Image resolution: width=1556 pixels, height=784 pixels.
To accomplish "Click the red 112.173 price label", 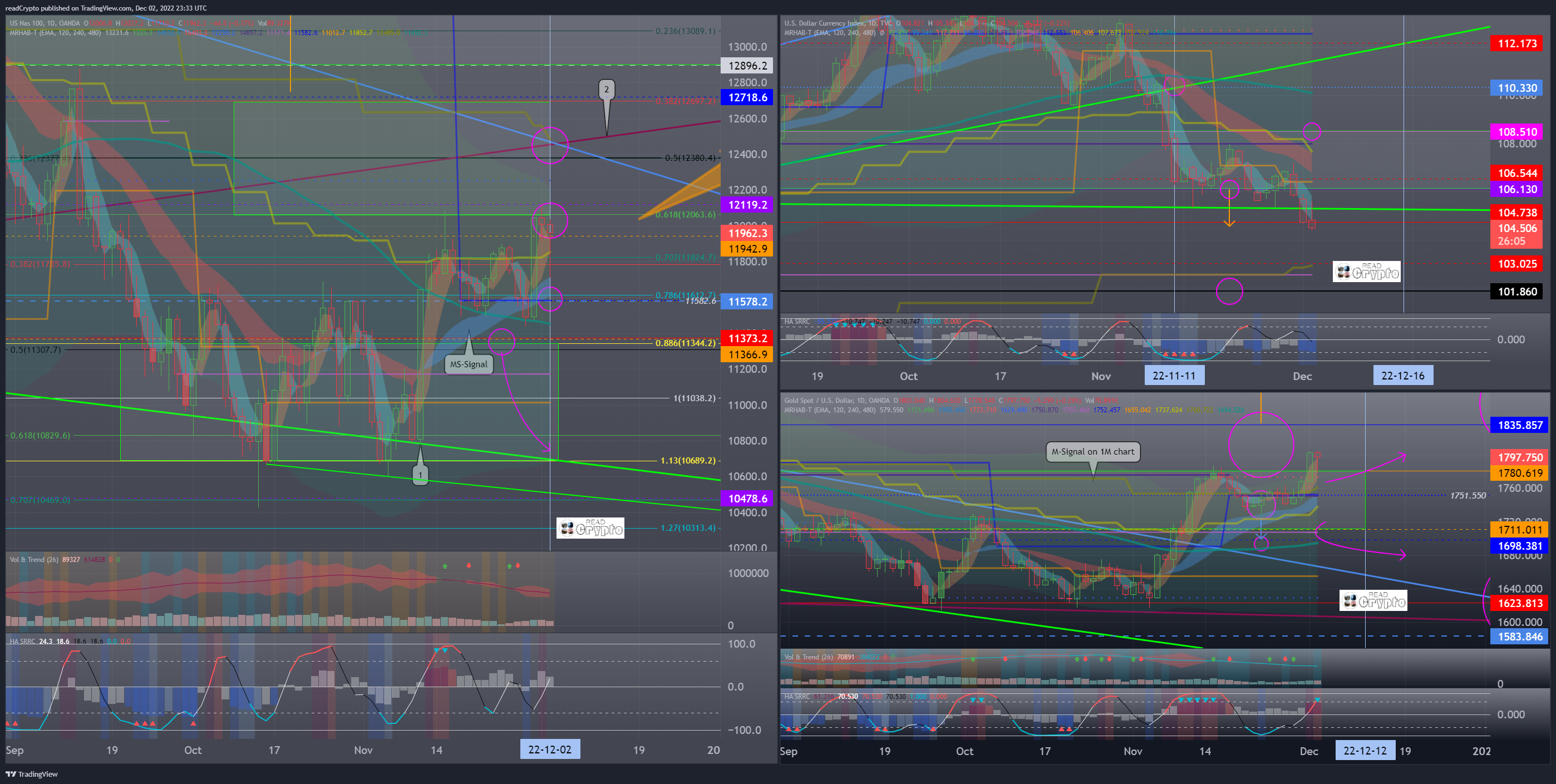I will coord(1516,43).
